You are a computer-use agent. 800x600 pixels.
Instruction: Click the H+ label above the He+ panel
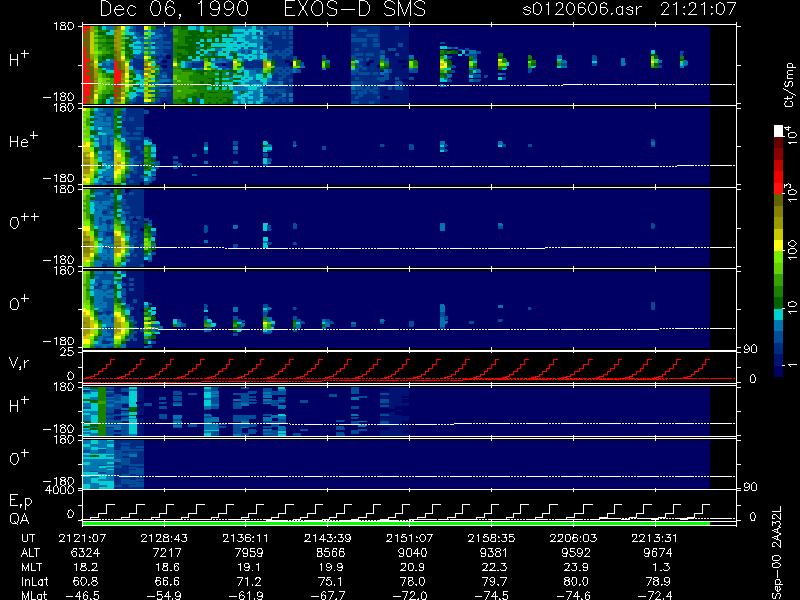click(19, 60)
